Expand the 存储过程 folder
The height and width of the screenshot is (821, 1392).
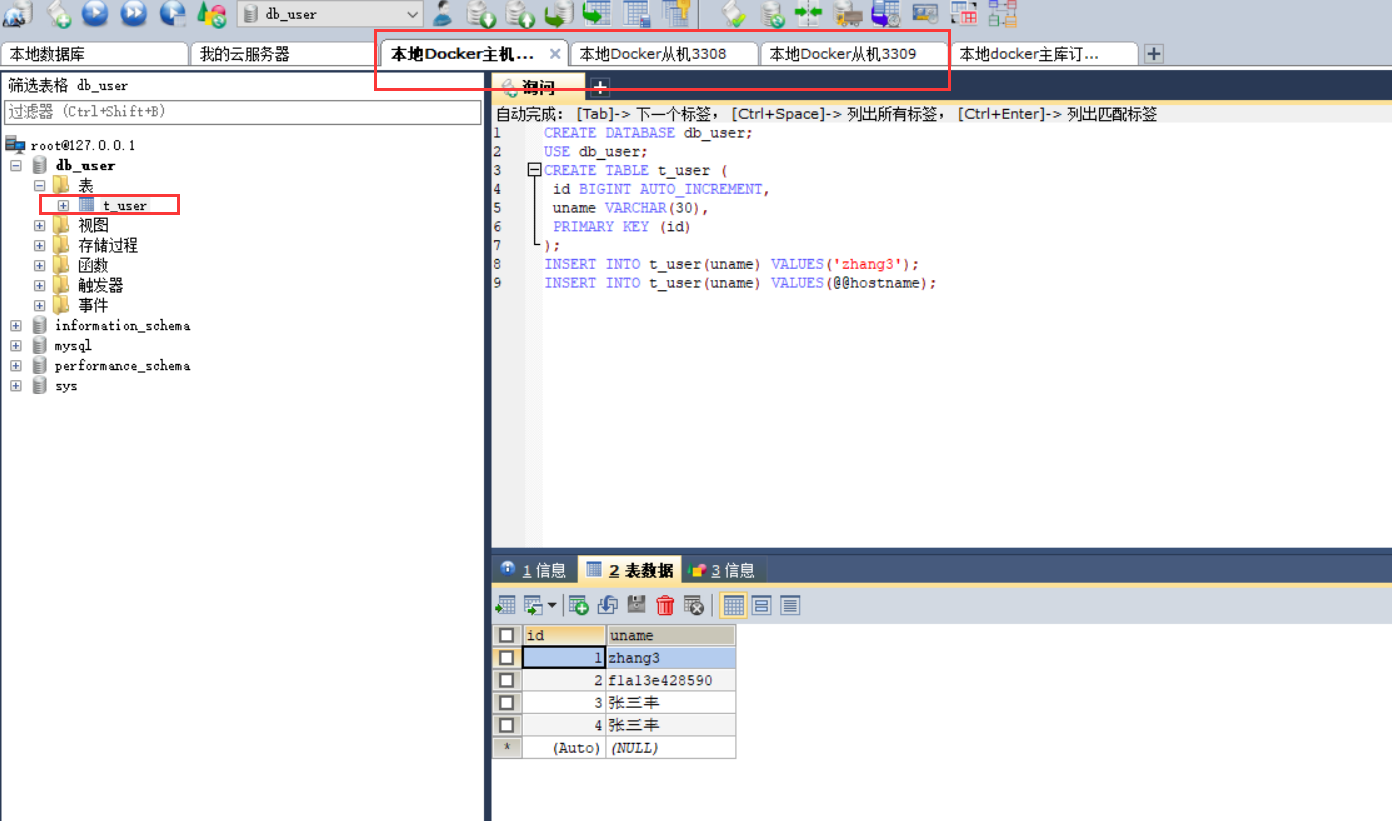coord(40,245)
